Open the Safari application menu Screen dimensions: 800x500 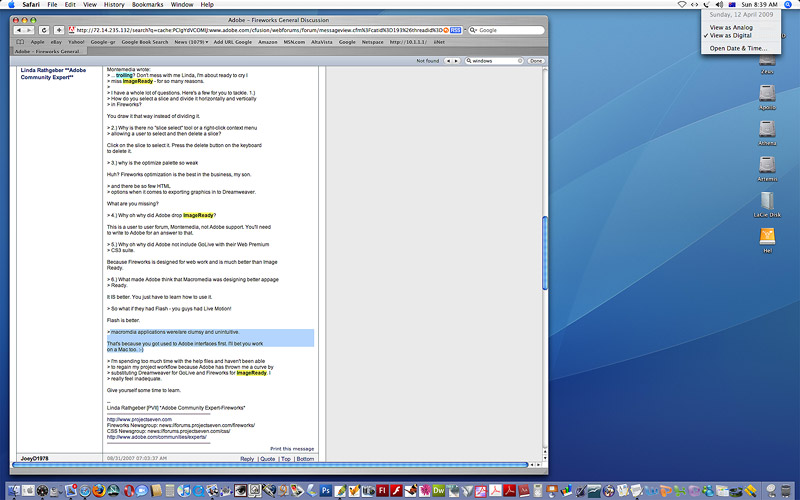[x=31, y=5]
